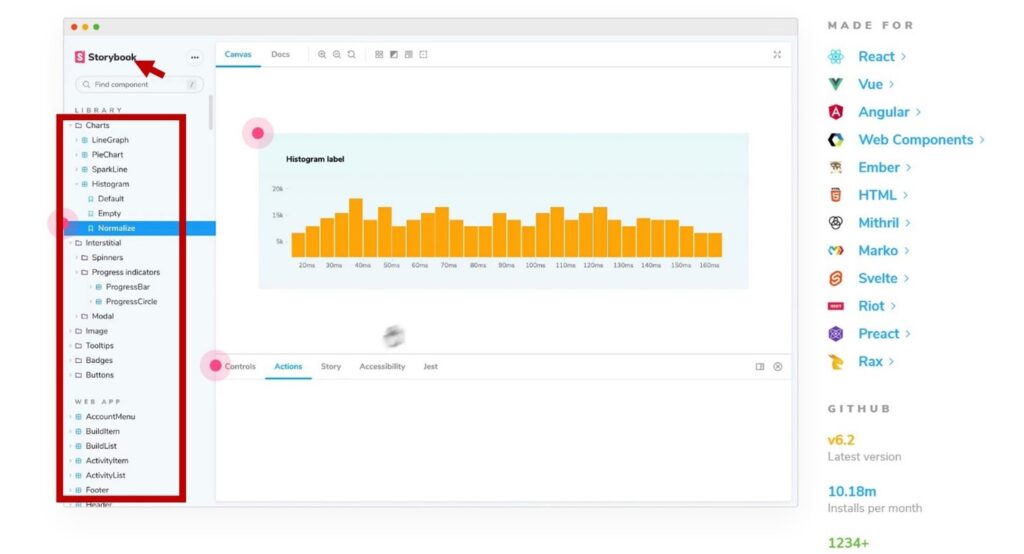The height and width of the screenshot is (554, 1024).
Task: Click the Mithril logo icon
Action: [835, 223]
